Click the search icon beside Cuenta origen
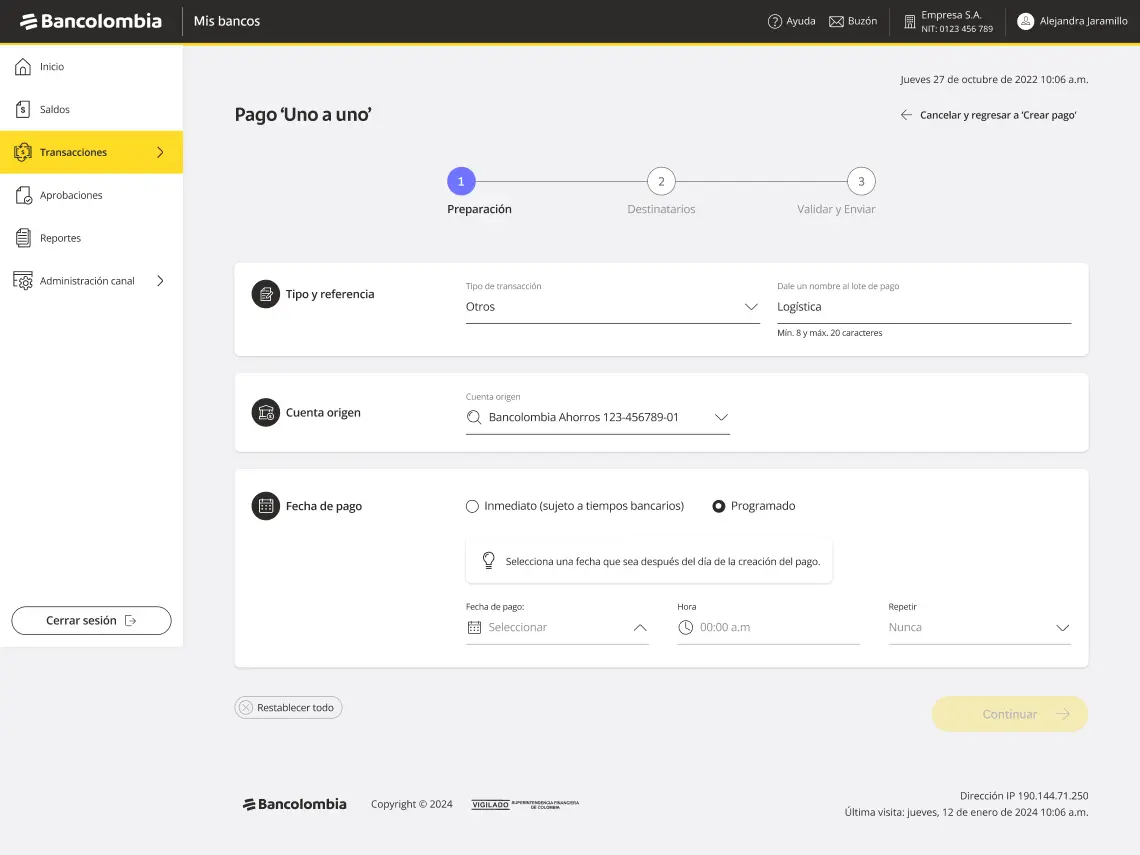Screen dimensions: 1140x855 pos(473,417)
